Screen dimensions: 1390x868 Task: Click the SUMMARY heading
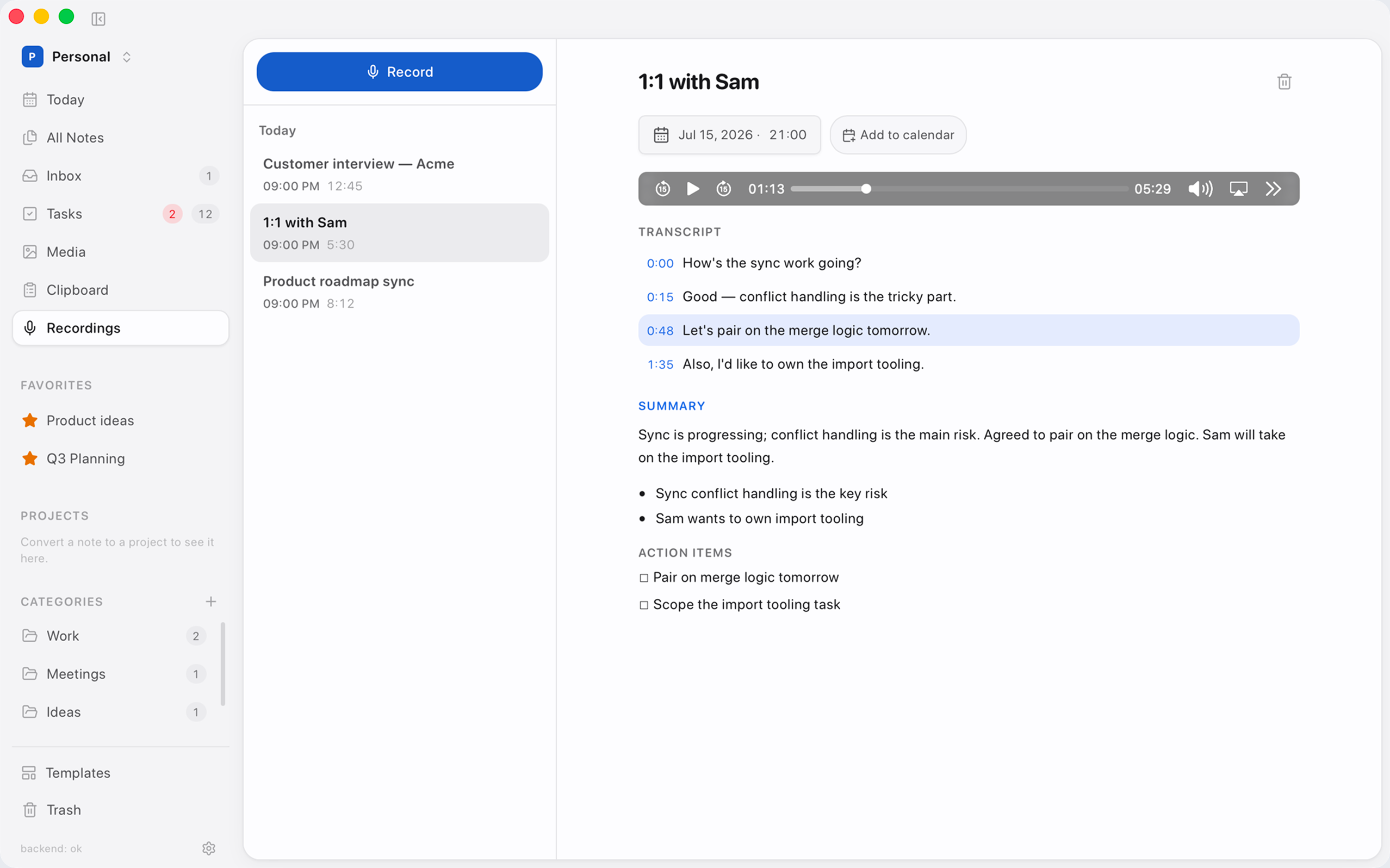[672, 406]
